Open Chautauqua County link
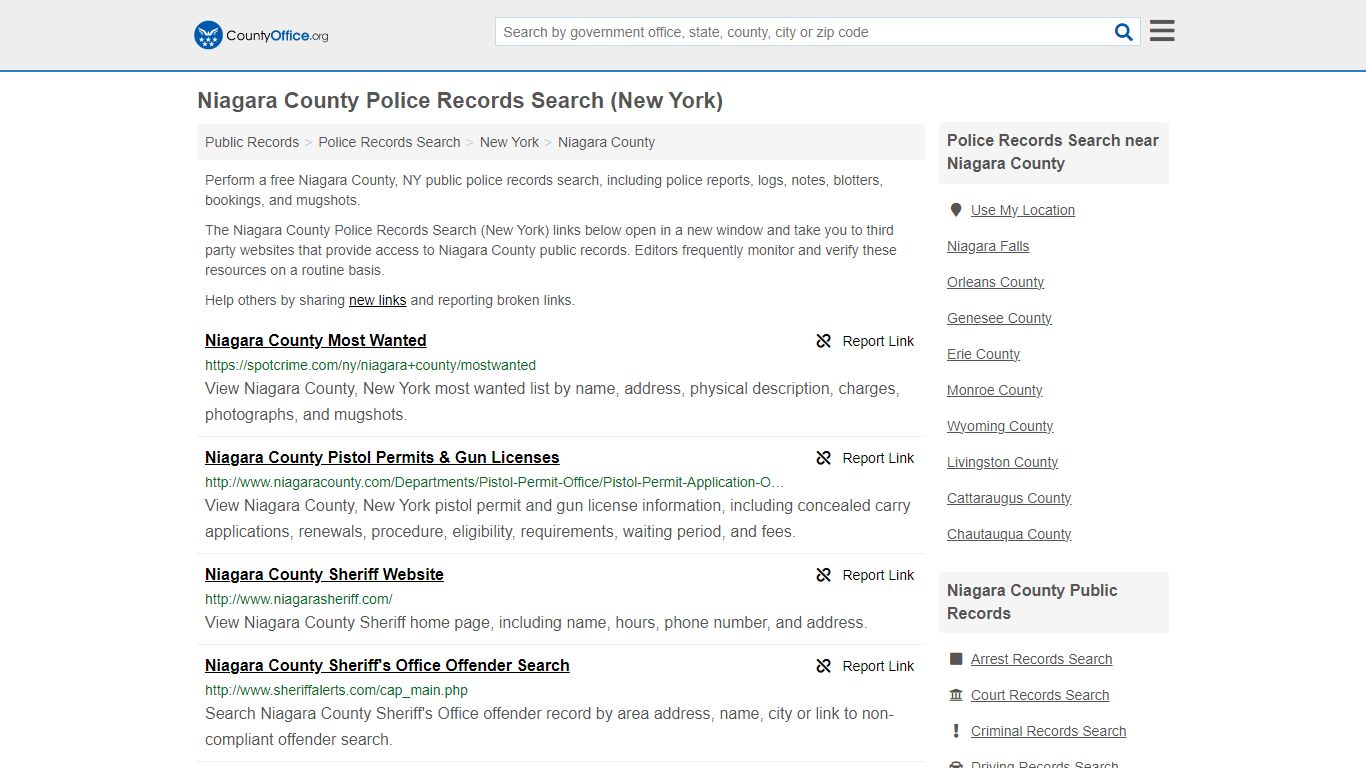Screen dimensions: 1366x768 coord(1009,534)
